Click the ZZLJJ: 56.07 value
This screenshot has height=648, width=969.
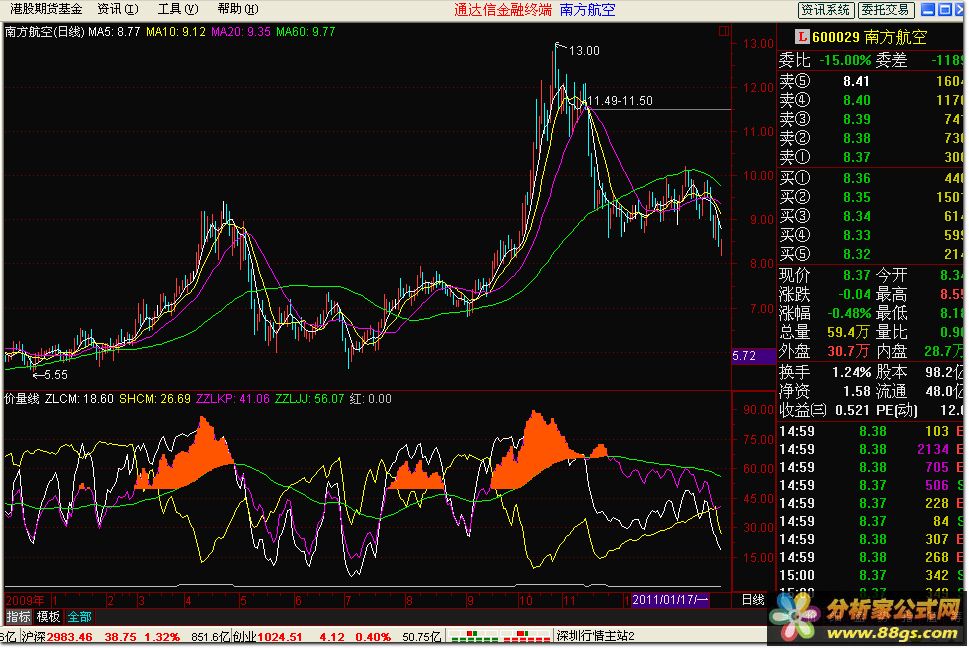pyautogui.click(x=310, y=399)
